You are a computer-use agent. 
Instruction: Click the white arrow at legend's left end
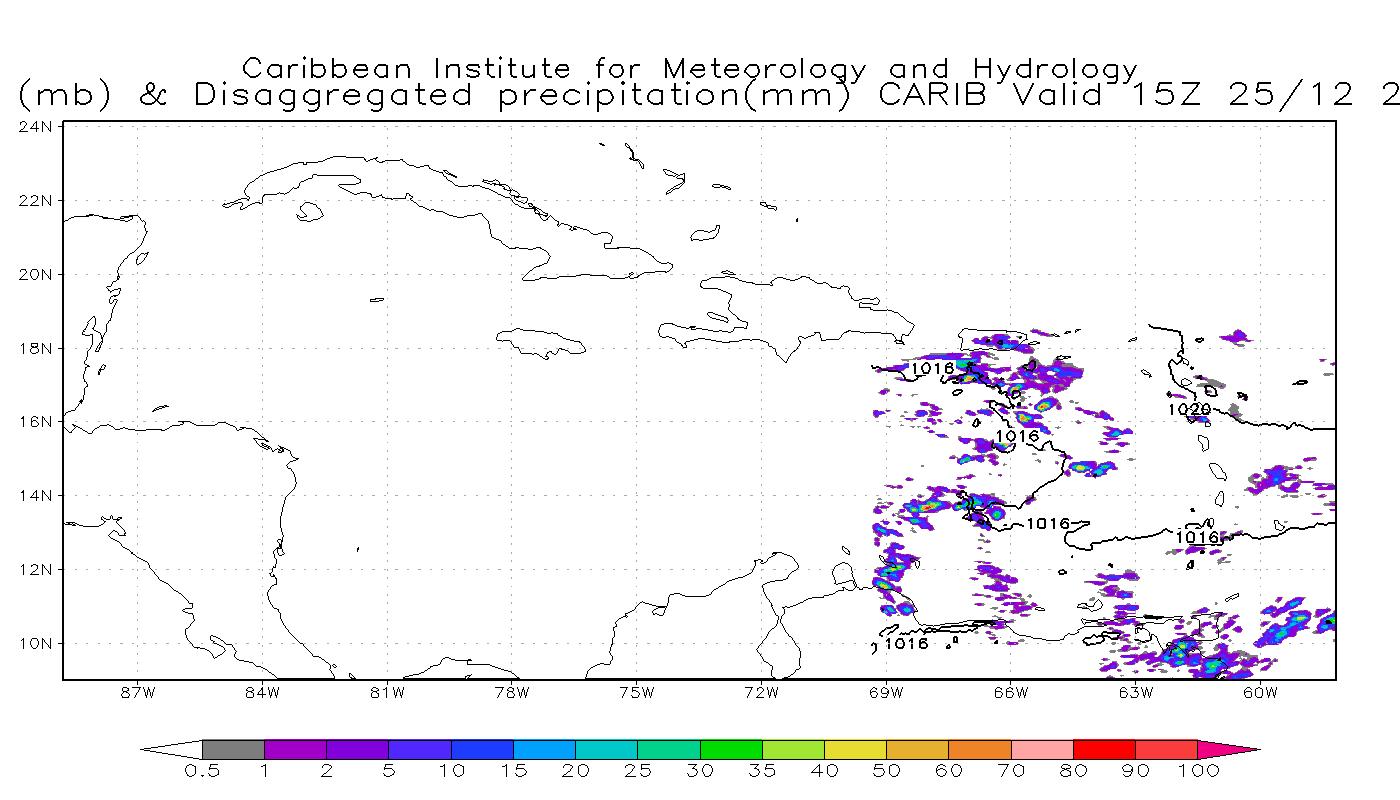172,749
